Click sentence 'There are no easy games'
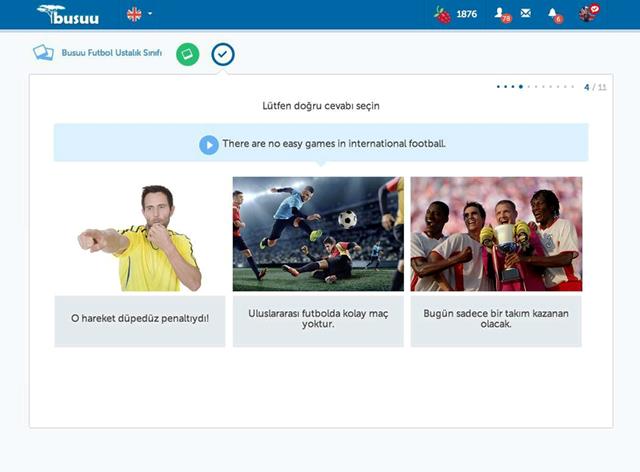This screenshot has height=472, width=640. 334,144
